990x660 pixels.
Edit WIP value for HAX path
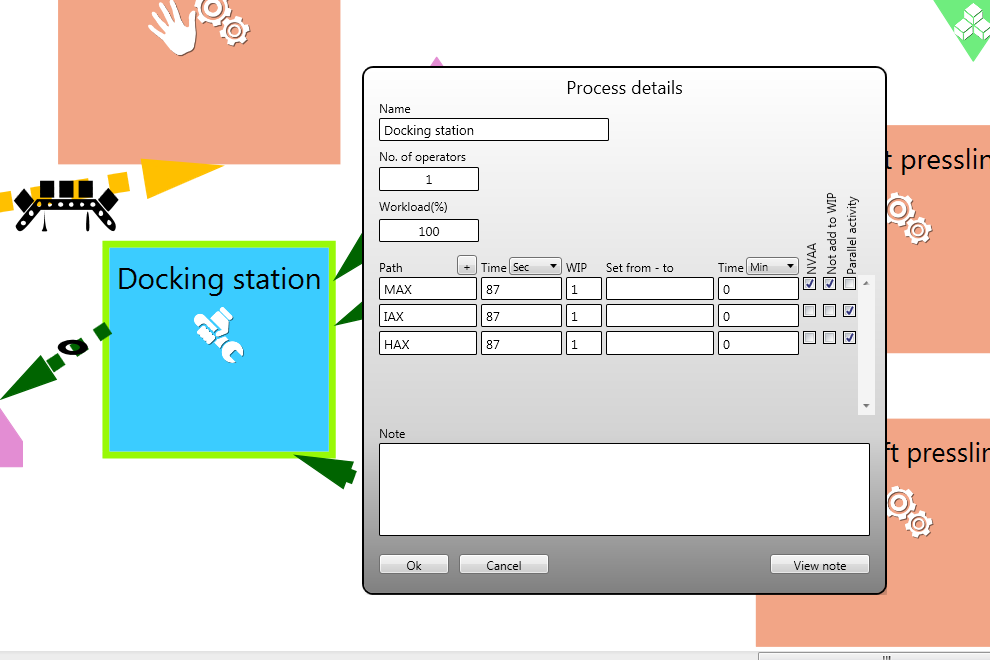pyautogui.click(x=583, y=344)
